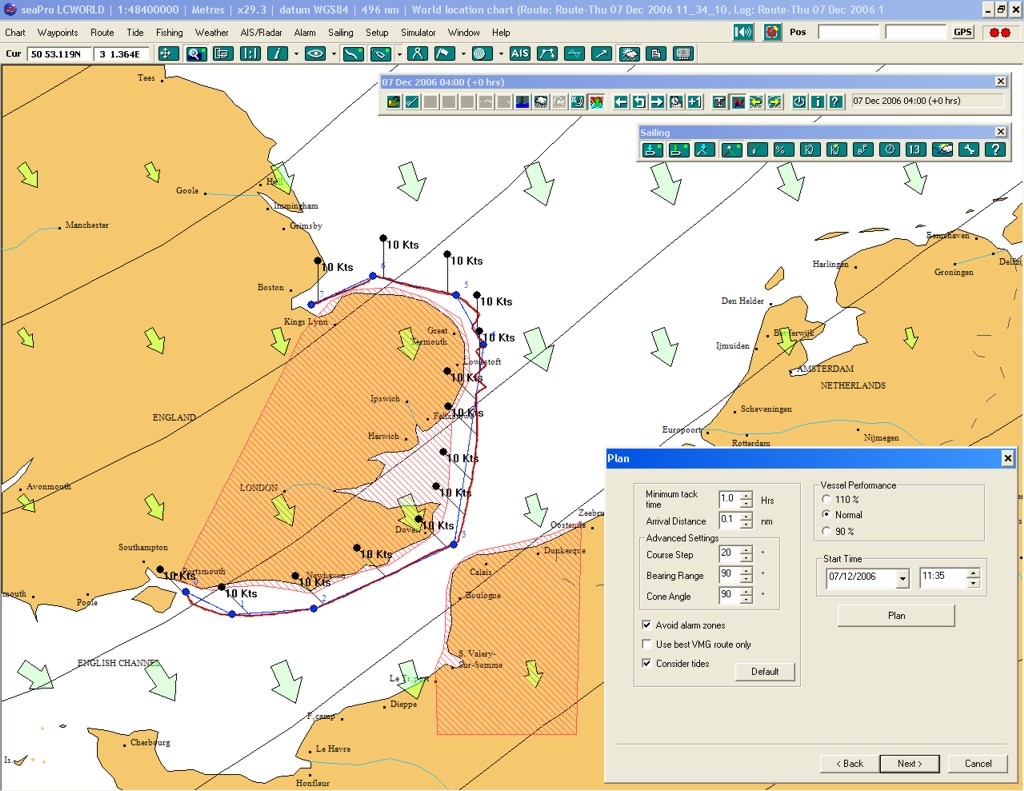Click the clock icon in the time toolbar
The image size is (1024, 791).
799,101
